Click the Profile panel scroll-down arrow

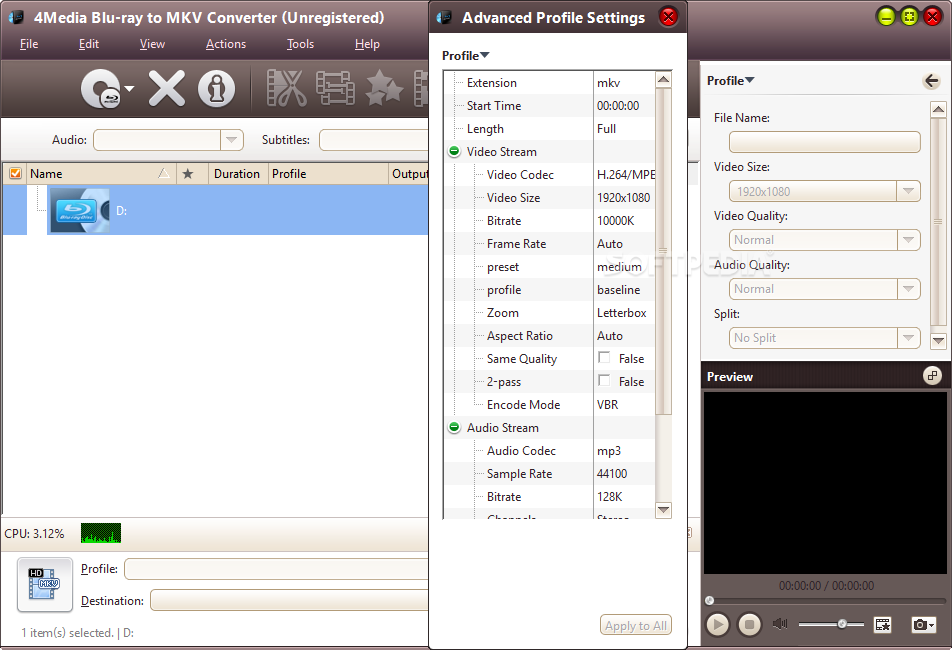938,340
